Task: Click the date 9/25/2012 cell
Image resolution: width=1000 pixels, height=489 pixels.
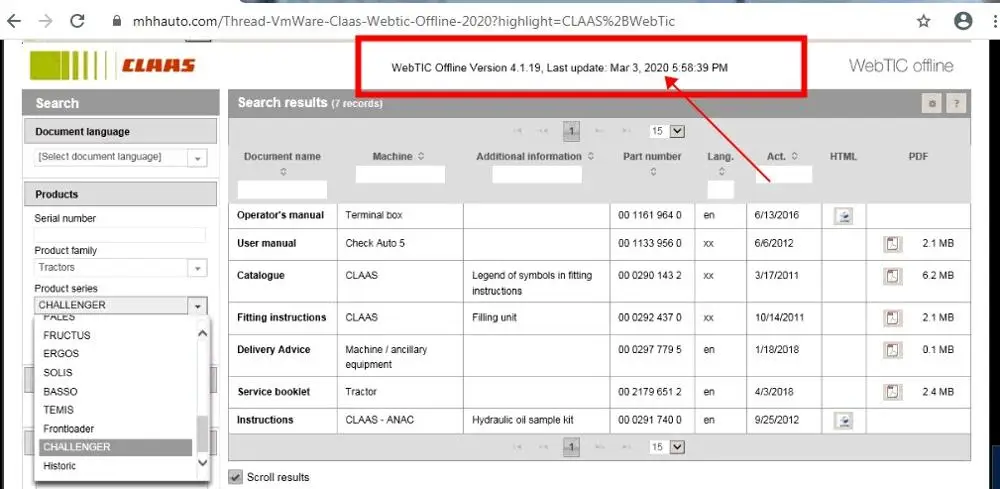Action: pos(776,420)
